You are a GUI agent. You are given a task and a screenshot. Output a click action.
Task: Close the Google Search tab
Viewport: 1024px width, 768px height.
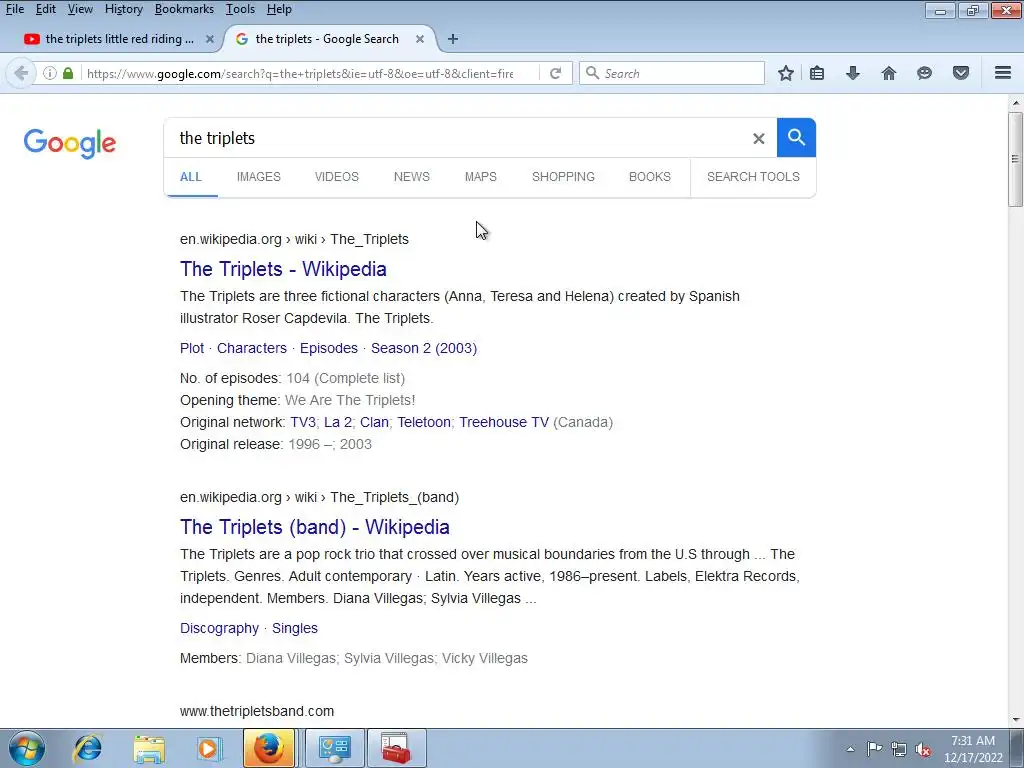(420, 39)
